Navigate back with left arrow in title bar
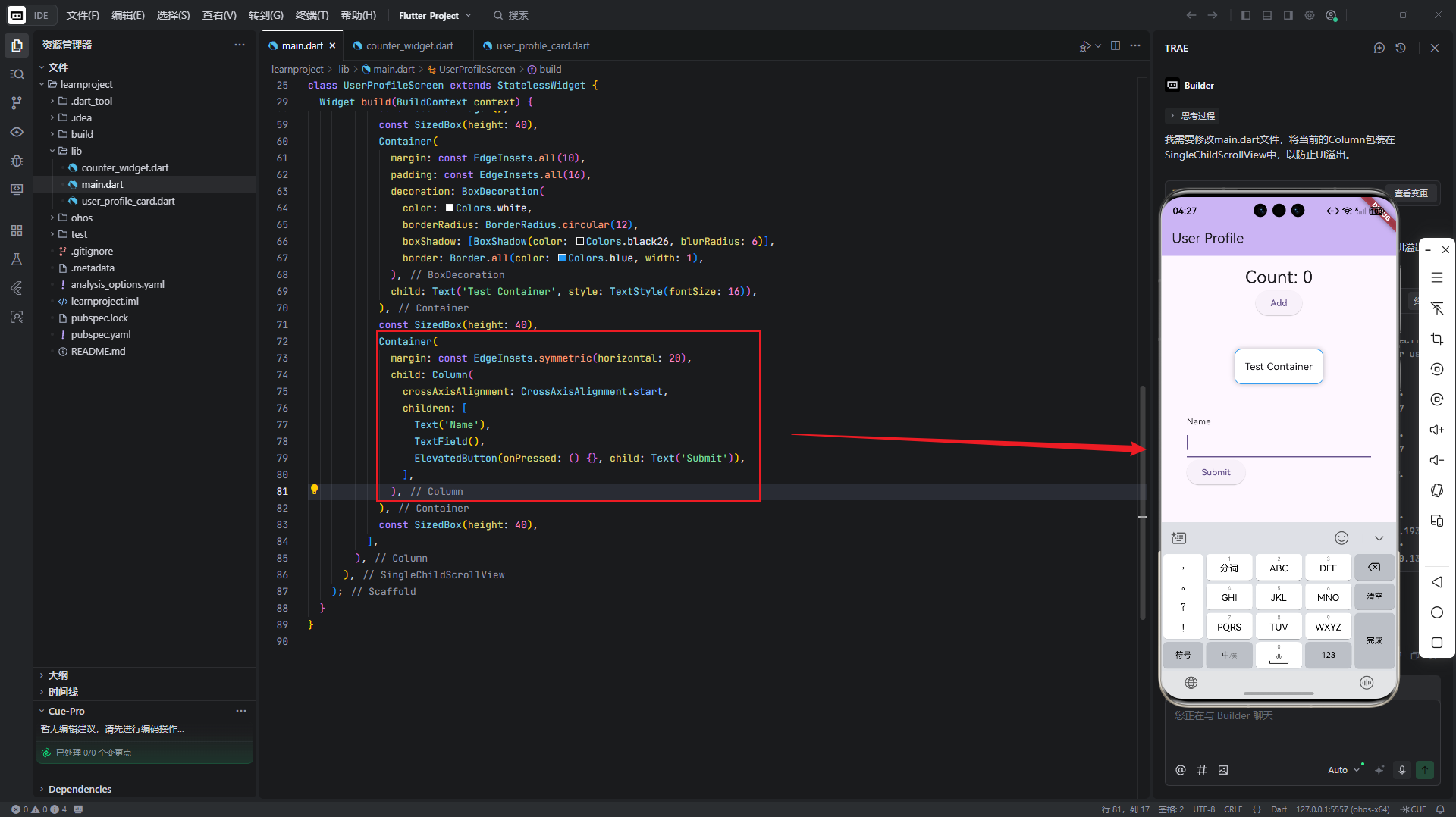This screenshot has width=1456, height=817. click(1191, 15)
